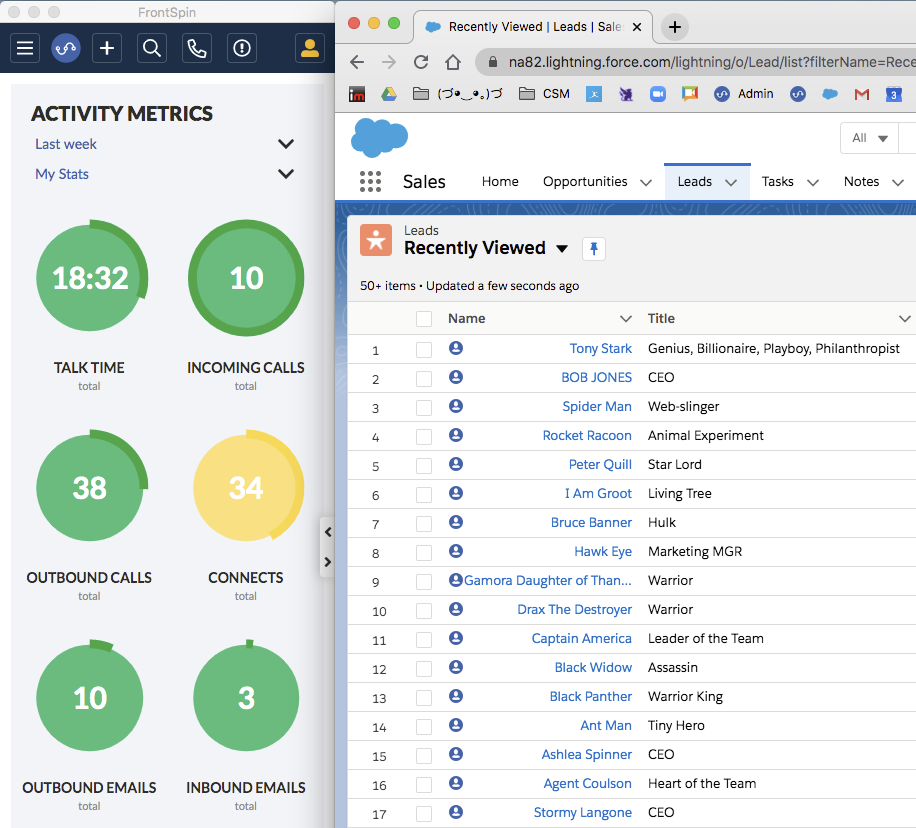The width and height of the screenshot is (916, 828).
Task: Check the BOB JONES row checkbox
Action: (x=424, y=379)
